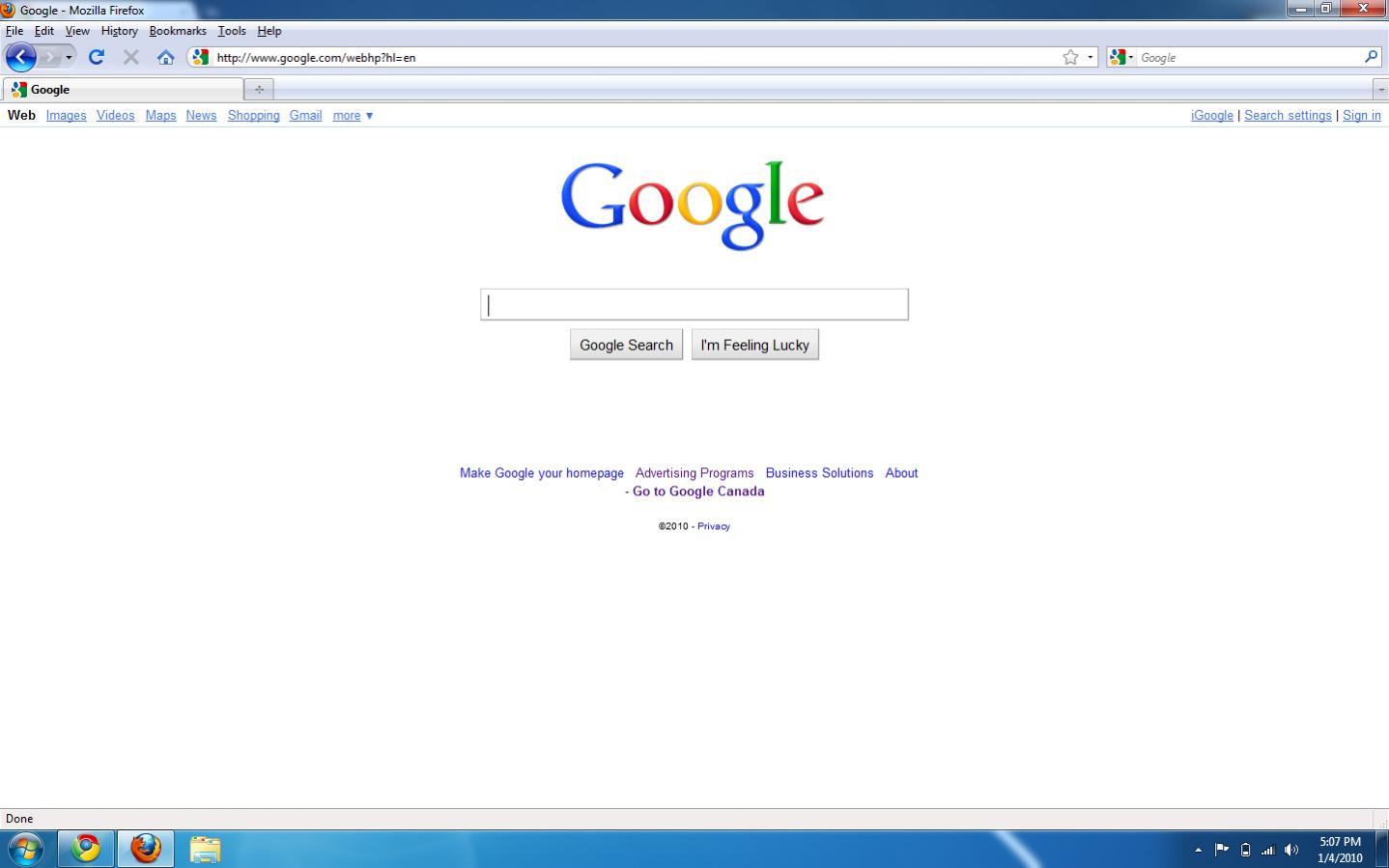Viewport: 1389px width, 868px height.
Task: Expand the 'more' dropdown link
Action: coord(353,115)
